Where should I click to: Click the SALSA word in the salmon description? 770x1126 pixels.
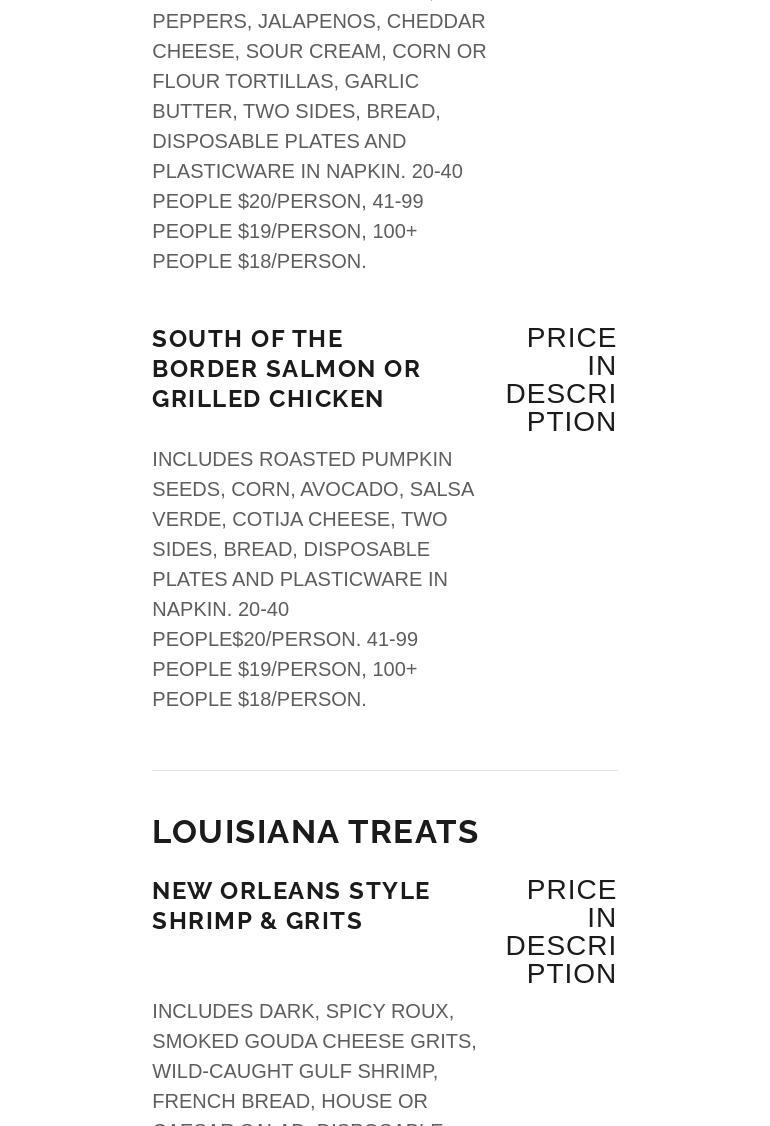(x=442, y=489)
